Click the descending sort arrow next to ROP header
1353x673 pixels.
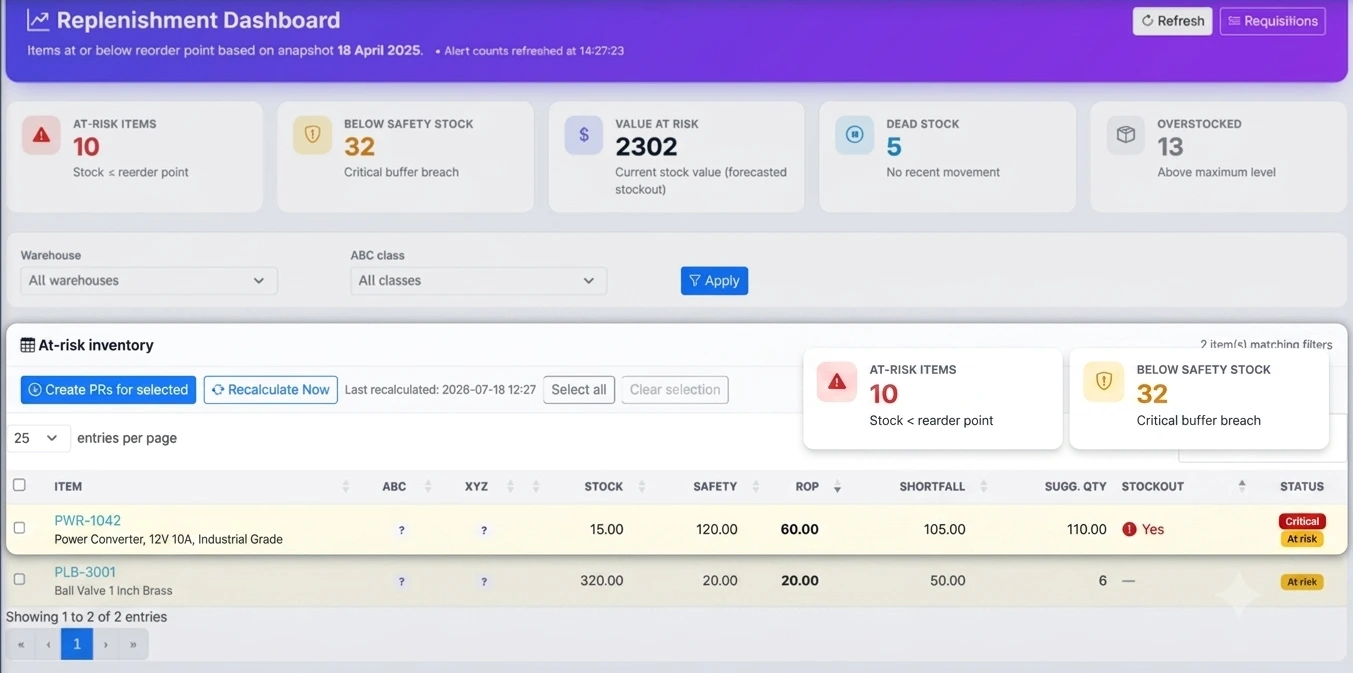(x=837, y=489)
